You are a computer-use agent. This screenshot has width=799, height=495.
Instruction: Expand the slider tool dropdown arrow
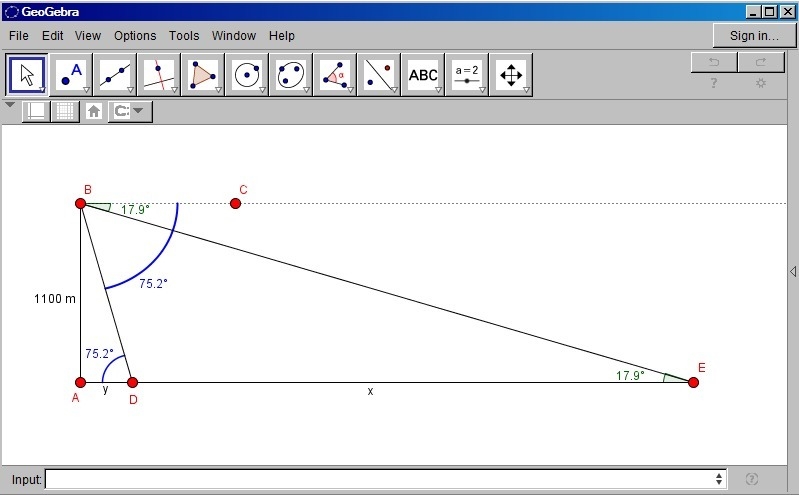coord(482,90)
